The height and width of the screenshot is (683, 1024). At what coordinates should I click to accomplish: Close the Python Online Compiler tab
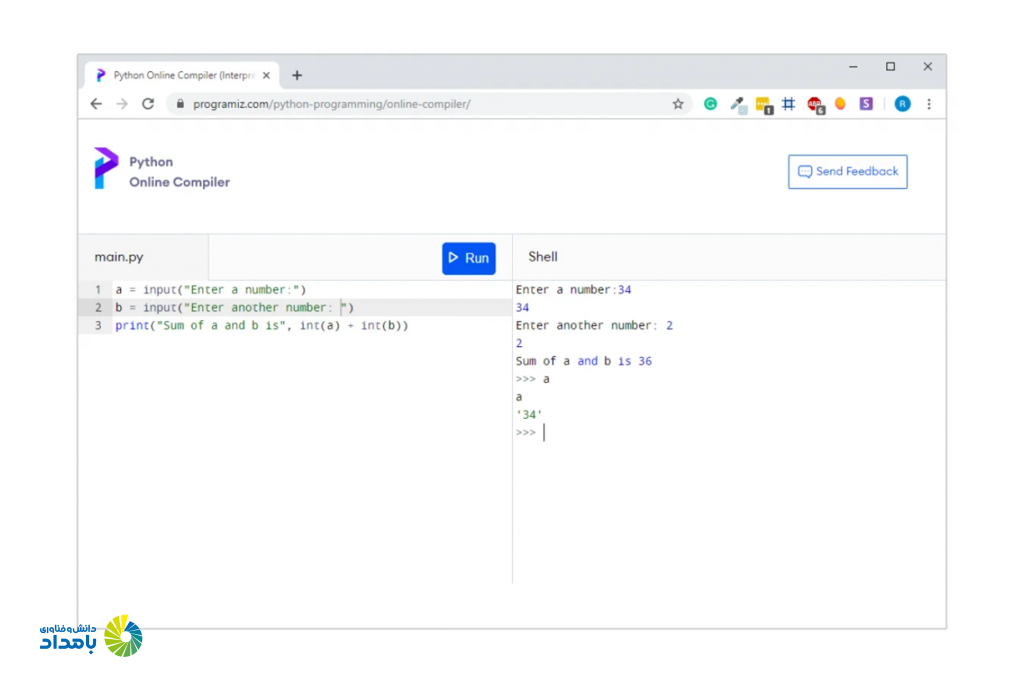tap(266, 76)
